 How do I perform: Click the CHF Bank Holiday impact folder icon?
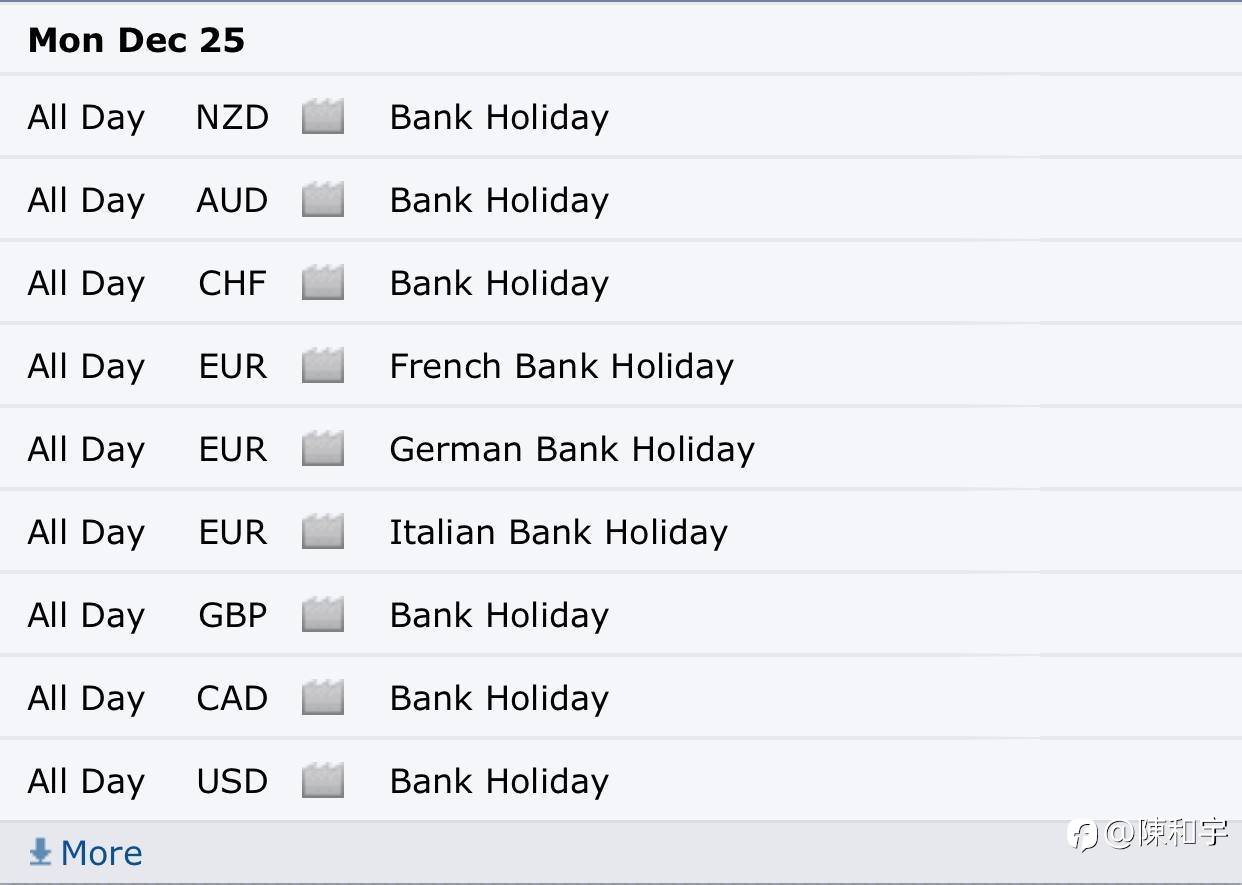pyautogui.click(x=322, y=283)
